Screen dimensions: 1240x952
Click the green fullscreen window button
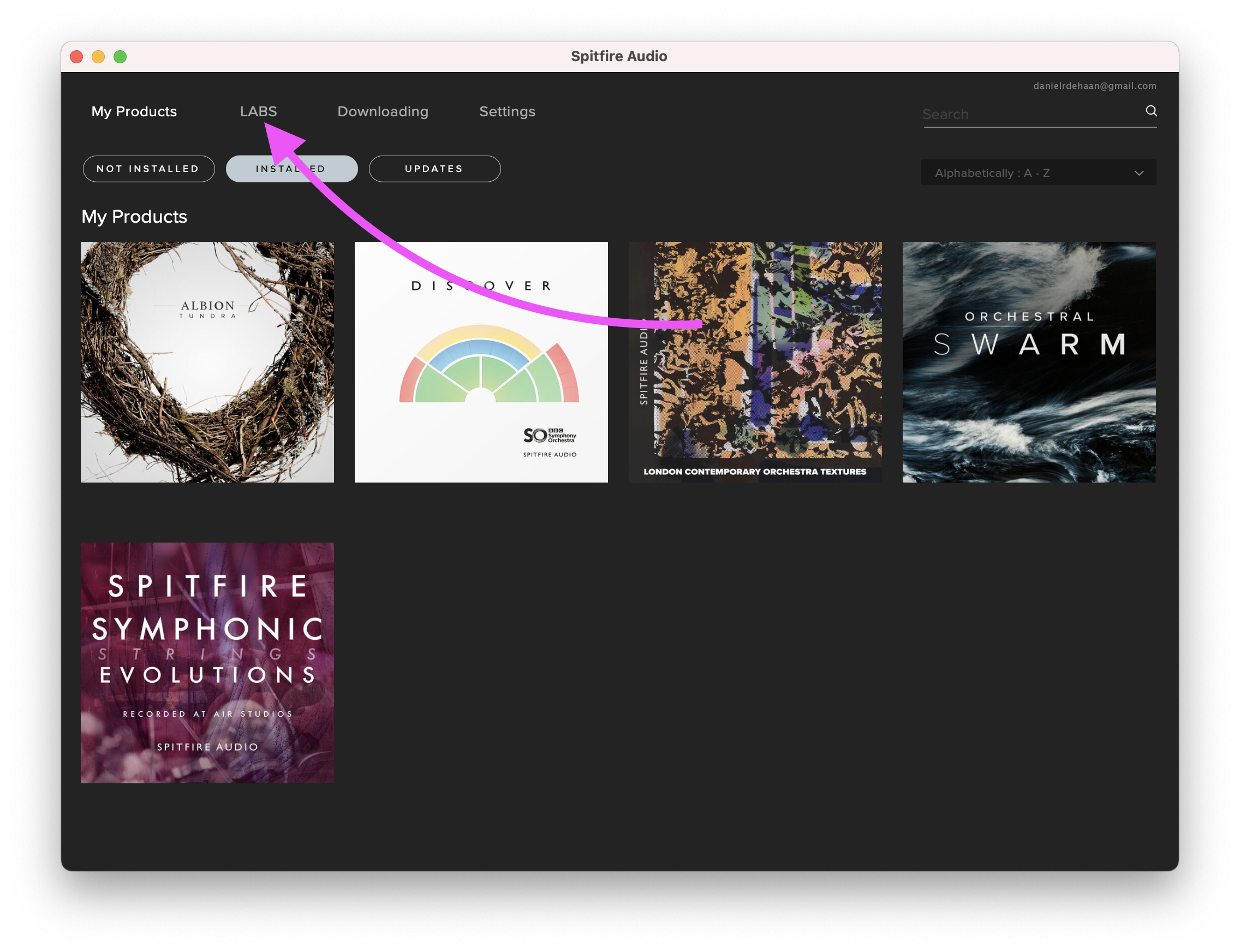click(x=120, y=57)
